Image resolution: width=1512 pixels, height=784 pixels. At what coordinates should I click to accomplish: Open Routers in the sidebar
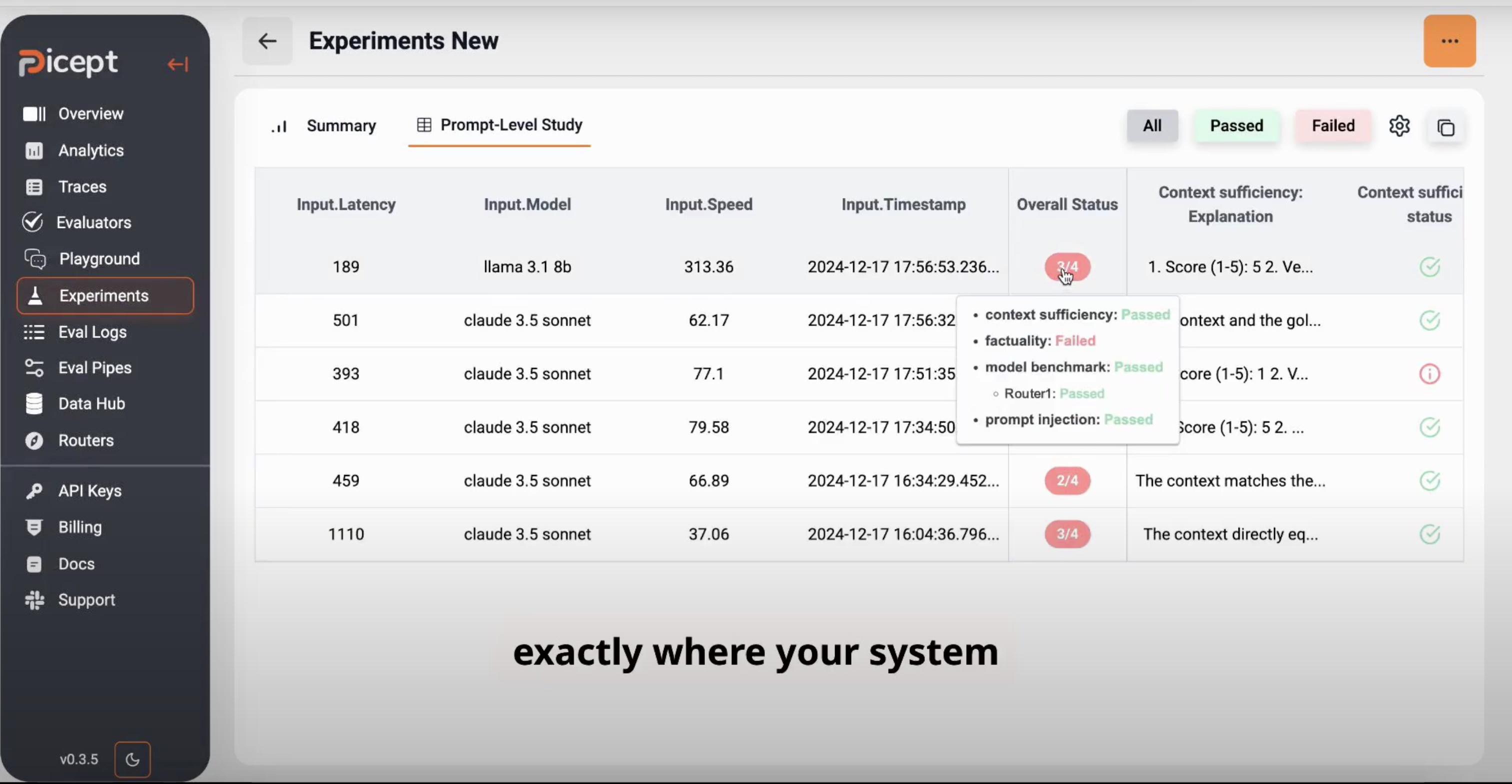[85, 440]
